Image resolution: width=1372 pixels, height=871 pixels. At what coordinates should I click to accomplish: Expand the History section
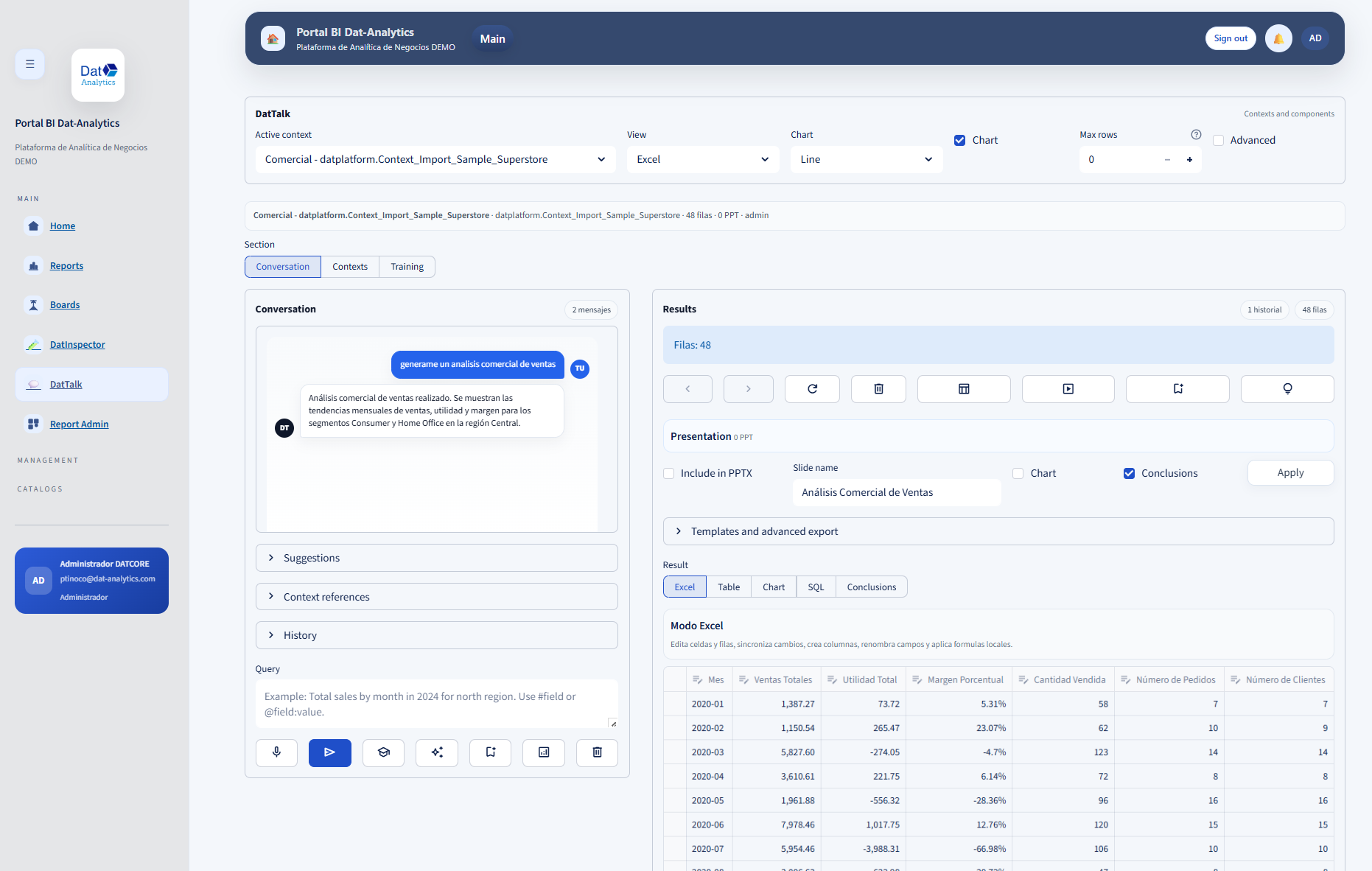436,635
